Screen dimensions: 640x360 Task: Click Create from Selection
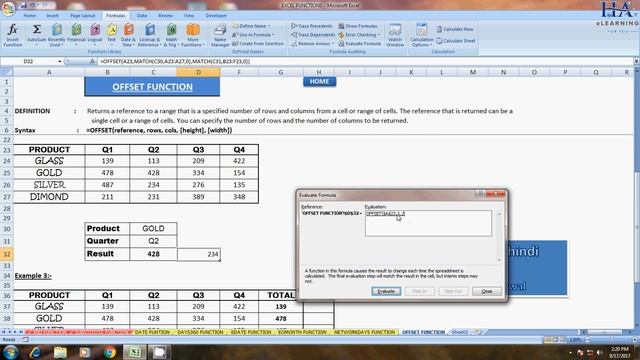click(258, 44)
